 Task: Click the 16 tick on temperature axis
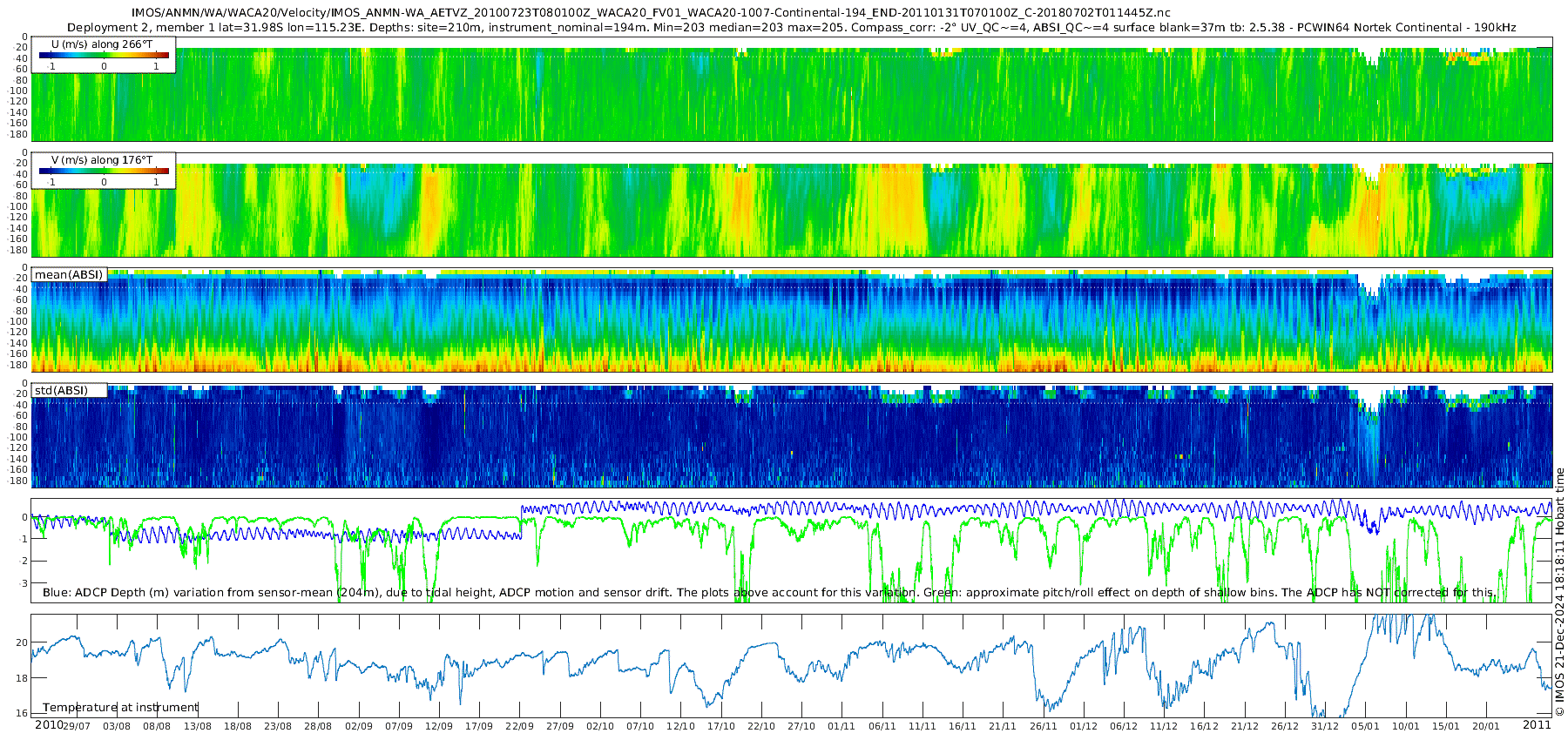tap(22, 714)
